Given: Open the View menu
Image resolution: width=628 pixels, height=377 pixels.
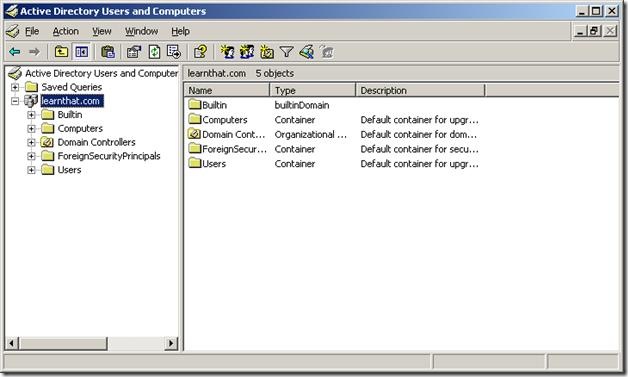Looking at the screenshot, I should 102,31.
